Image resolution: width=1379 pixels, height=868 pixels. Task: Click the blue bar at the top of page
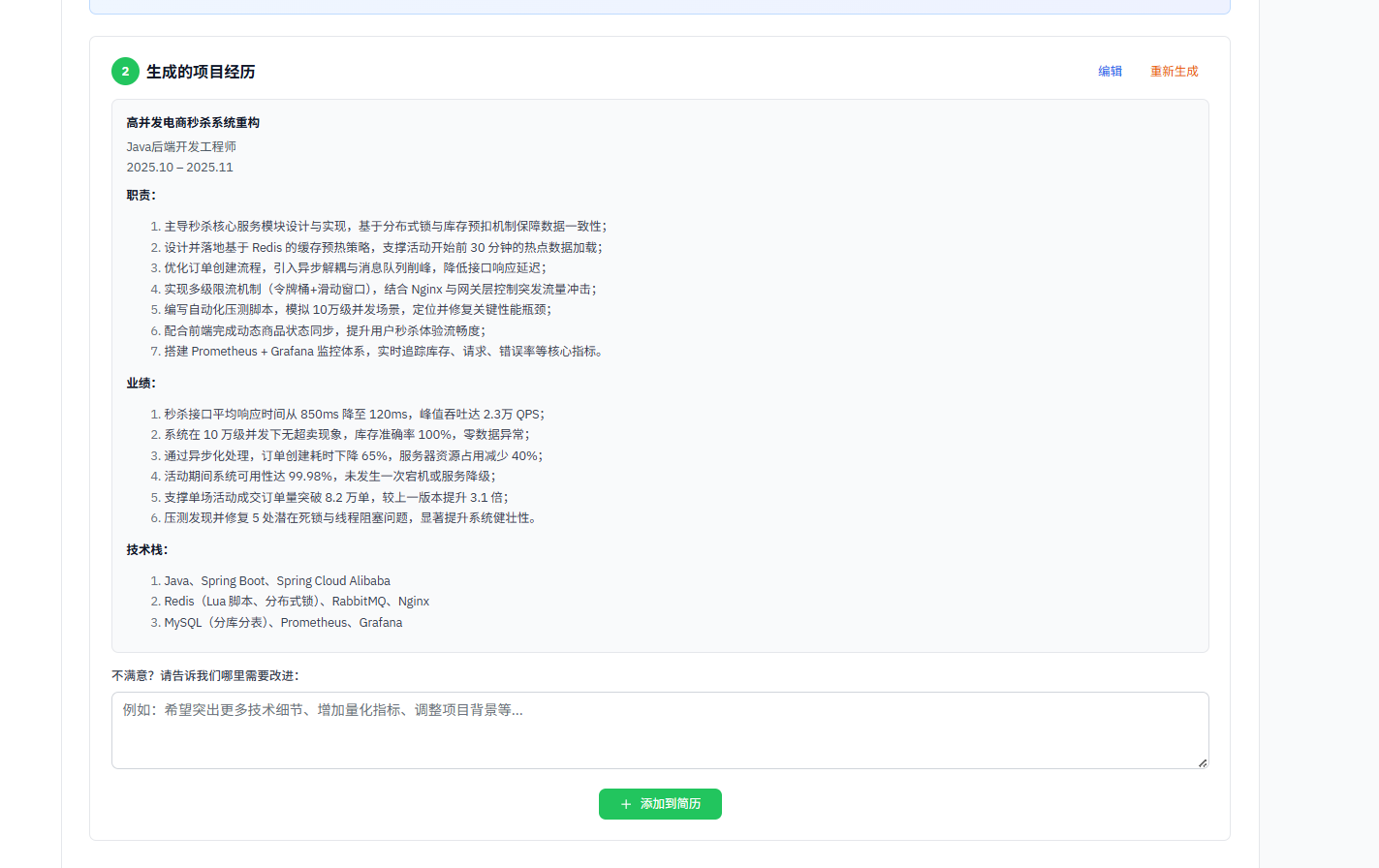[x=659, y=7]
